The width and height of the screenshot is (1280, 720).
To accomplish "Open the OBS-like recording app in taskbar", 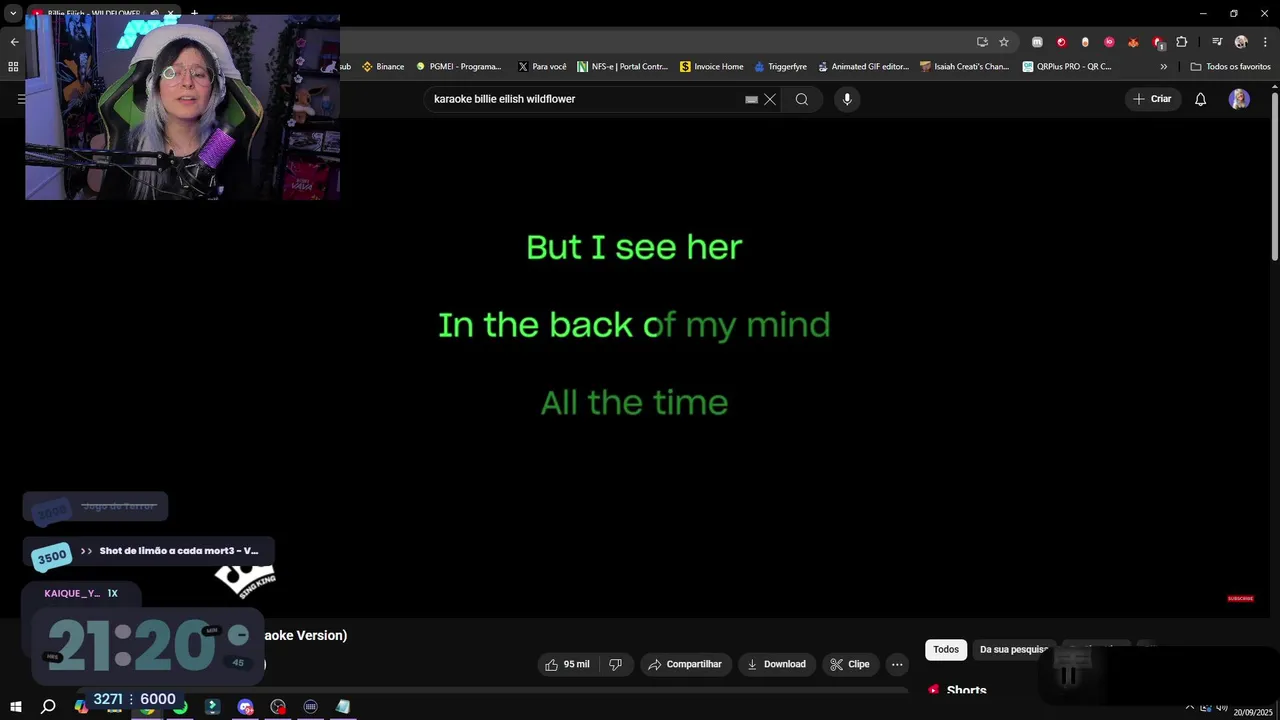I will (278, 707).
